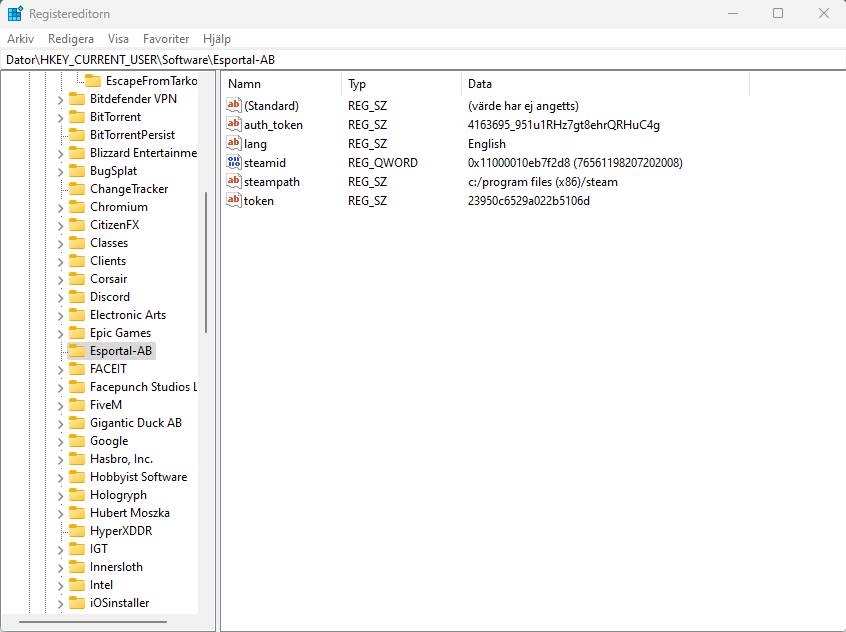Click the steampath string value icon
Screen dimensions: 846x632
(x=234, y=181)
